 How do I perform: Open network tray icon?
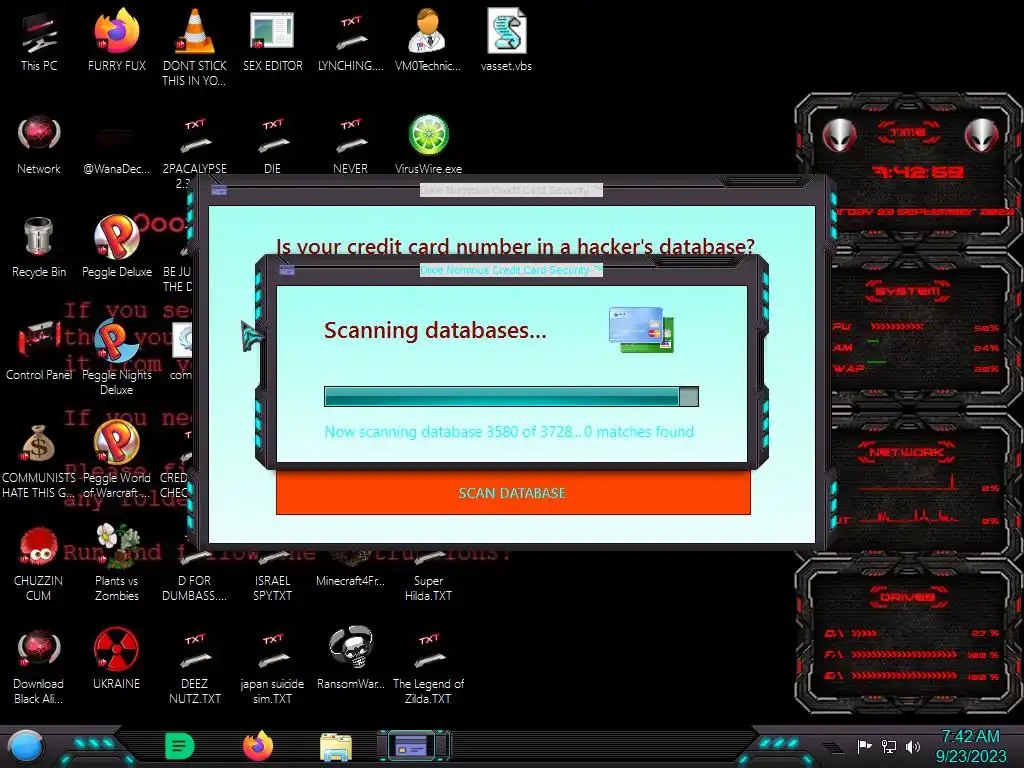click(889, 746)
